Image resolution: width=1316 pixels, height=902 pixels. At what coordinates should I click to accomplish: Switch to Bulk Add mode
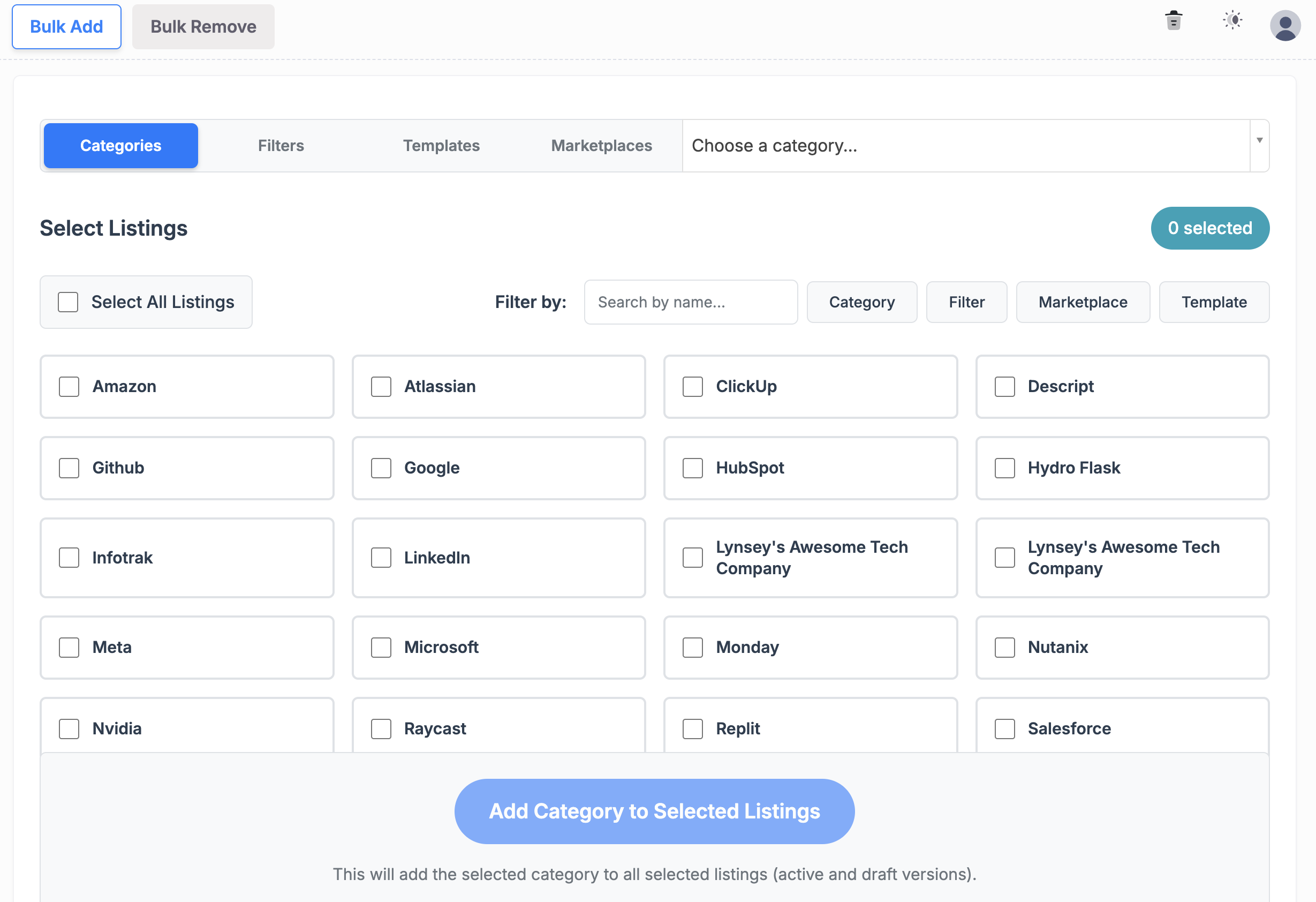click(66, 27)
